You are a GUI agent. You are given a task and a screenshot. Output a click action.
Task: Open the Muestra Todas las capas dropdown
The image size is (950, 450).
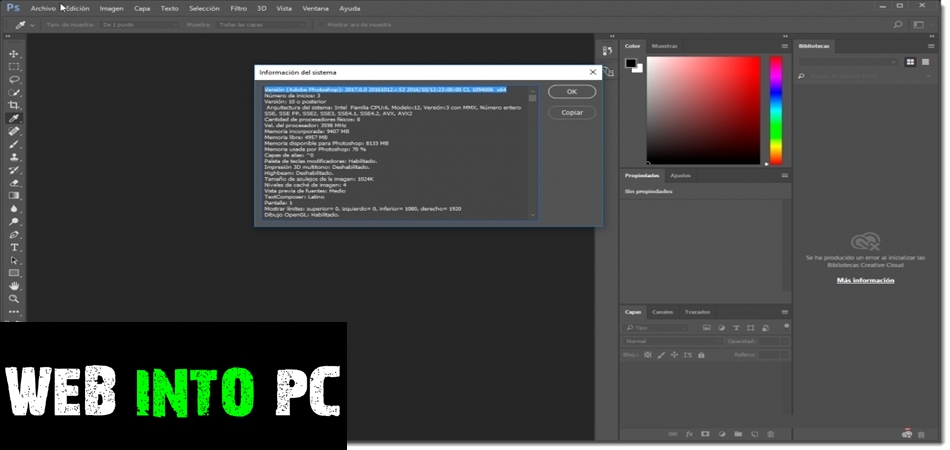click(x=262, y=25)
